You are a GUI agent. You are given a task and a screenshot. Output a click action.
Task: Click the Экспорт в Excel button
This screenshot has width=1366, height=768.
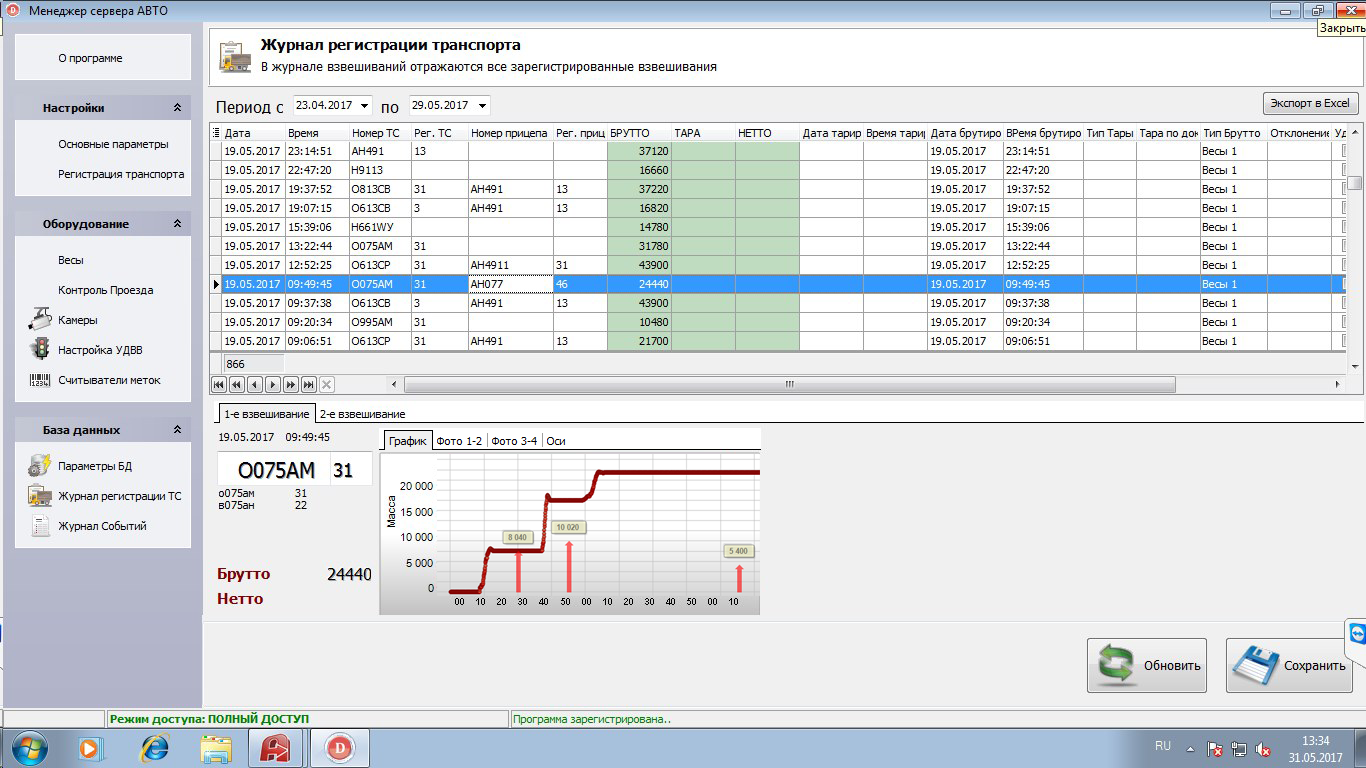click(1309, 103)
